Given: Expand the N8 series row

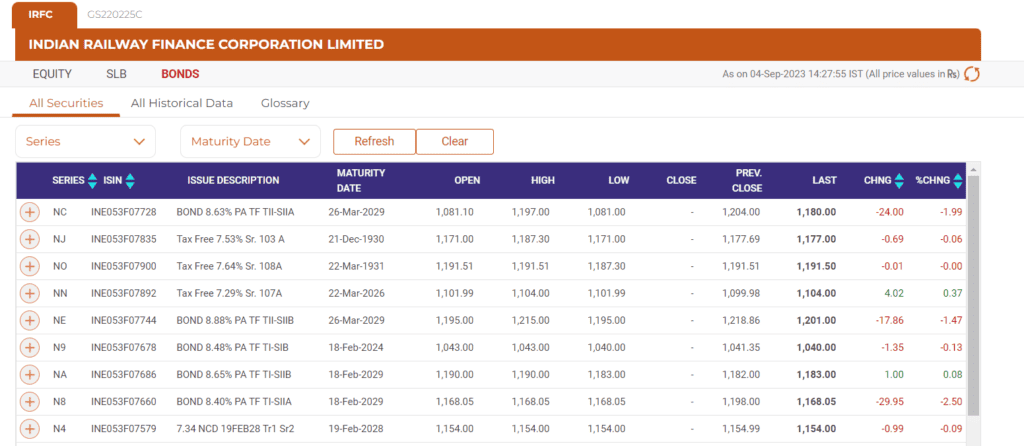Looking at the screenshot, I should pos(29,402).
